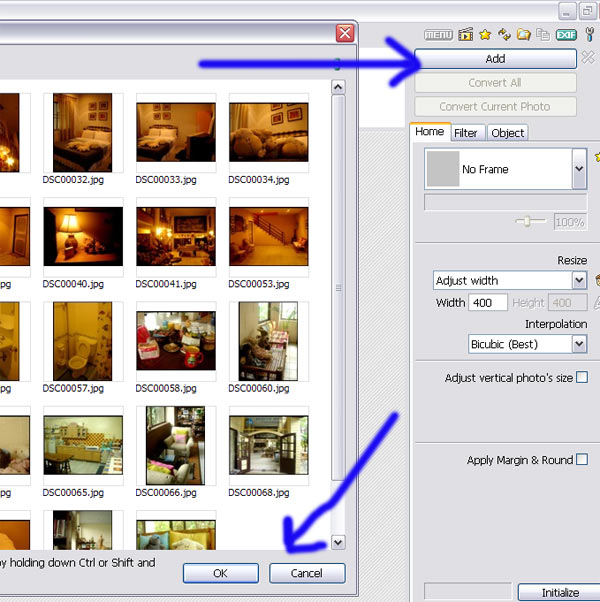The height and width of the screenshot is (602, 600).
Task: Click the disabled Height field showing 400
Action: [568, 303]
